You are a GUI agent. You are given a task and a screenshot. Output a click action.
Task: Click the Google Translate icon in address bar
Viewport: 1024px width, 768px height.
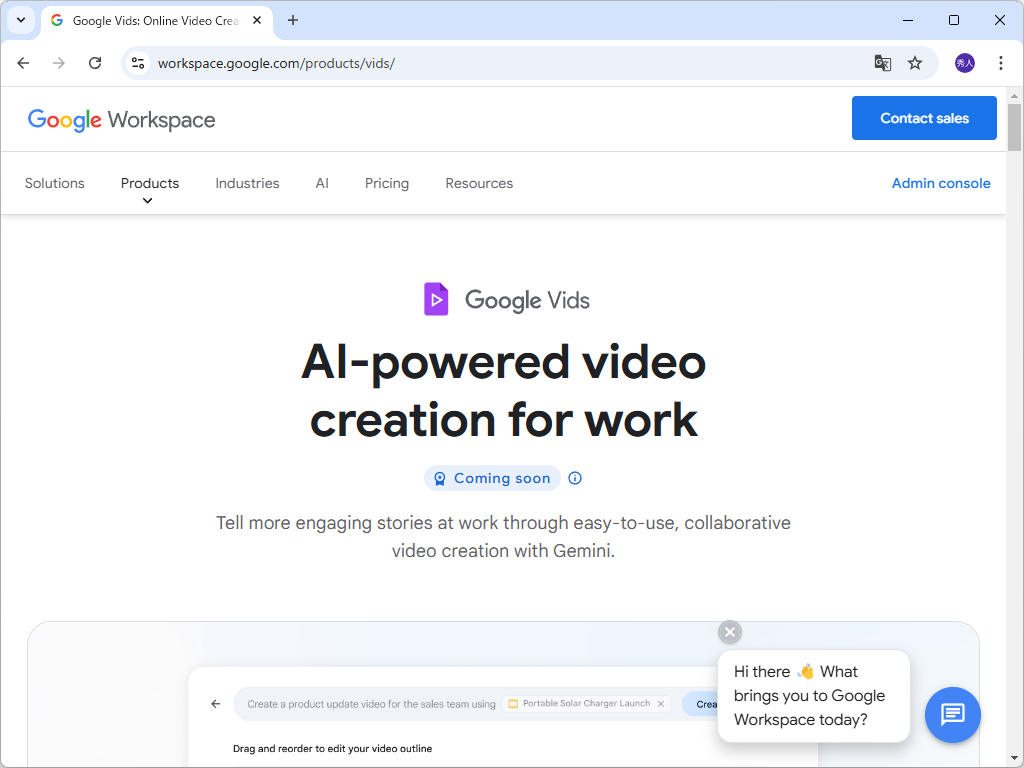pos(882,62)
